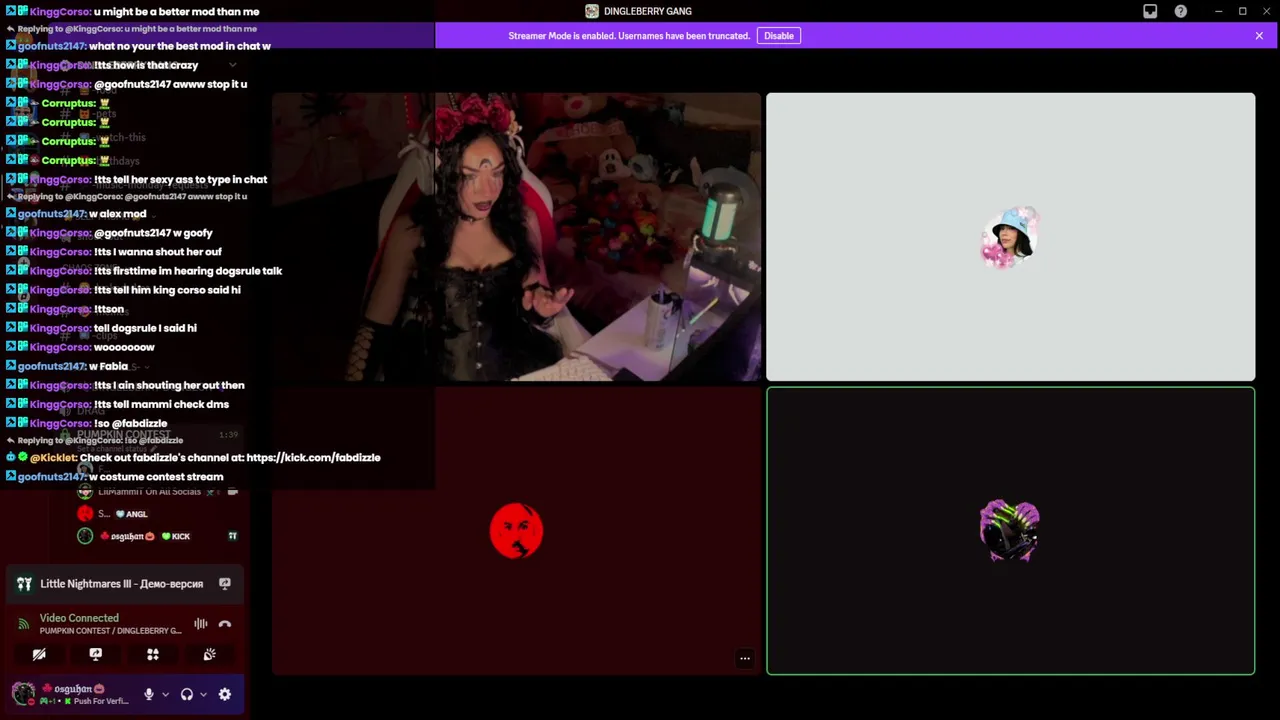
Task: Open the soundboard icon
Action: point(210,654)
